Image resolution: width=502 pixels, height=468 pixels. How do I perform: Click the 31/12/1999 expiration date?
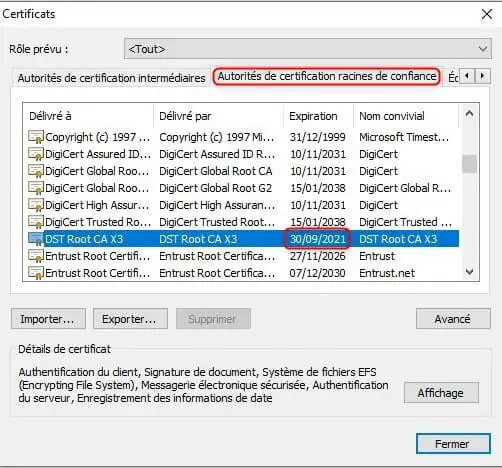click(x=318, y=137)
